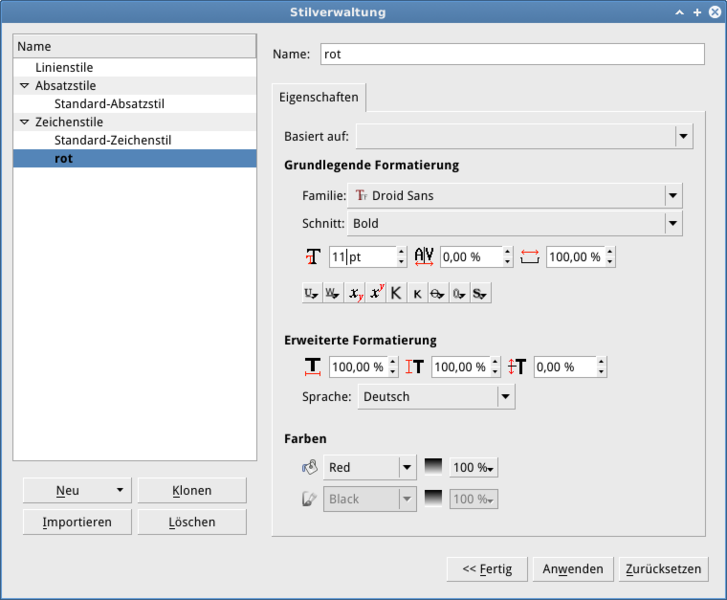The height and width of the screenshot is (600, 727).
Task: Toggle the underline text effect button
Action: point(311,293)
